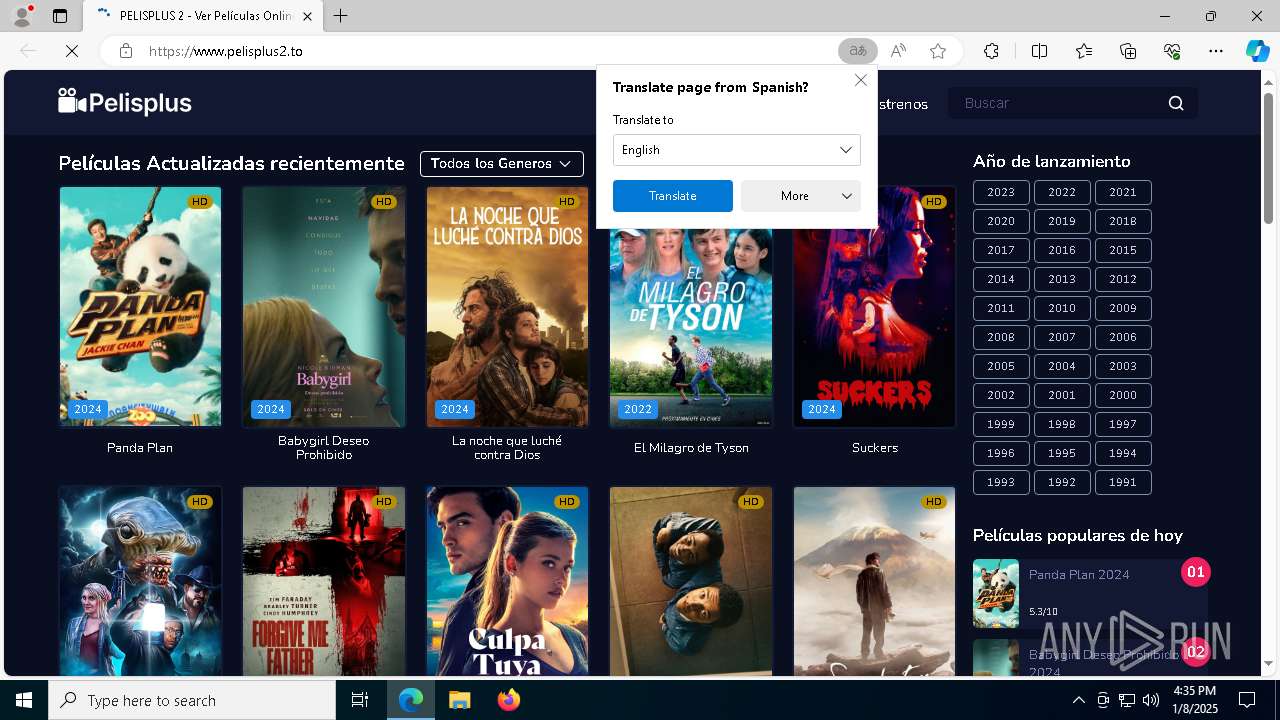1280x720 pixels.
Task: Open La noche que luché contra Dios poster
Action: pyautogui.click(x=507, y=307)
